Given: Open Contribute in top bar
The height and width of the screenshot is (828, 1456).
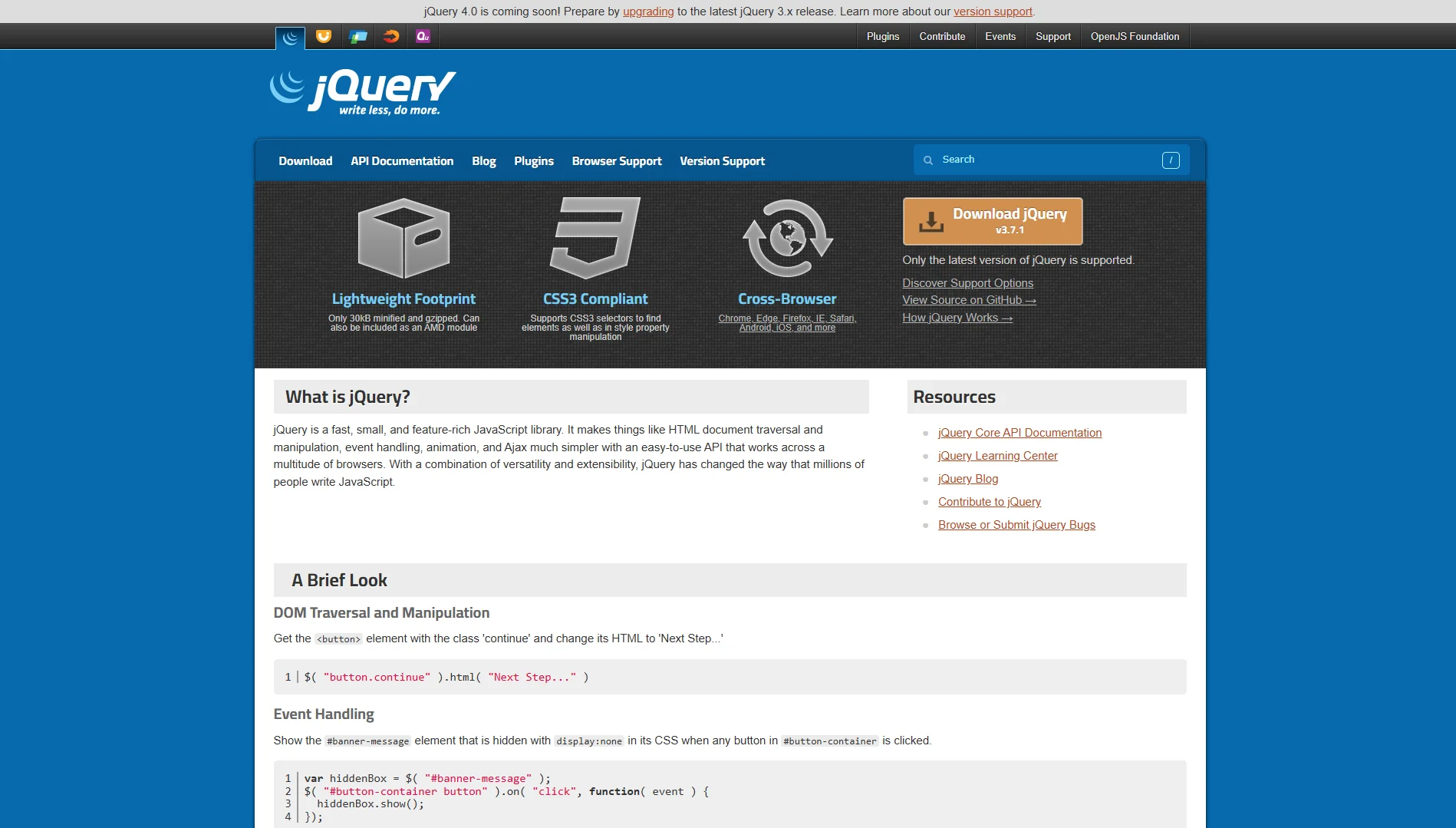Looking at the screenshot, I should [942, 36].
